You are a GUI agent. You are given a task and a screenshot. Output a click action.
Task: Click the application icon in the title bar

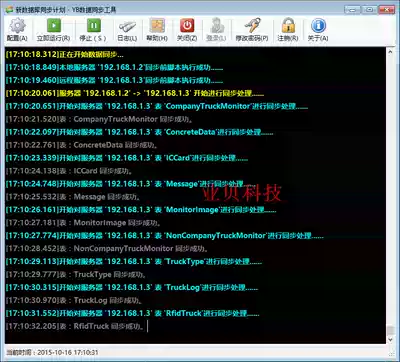pyautogui.click(x=9, y=9)
